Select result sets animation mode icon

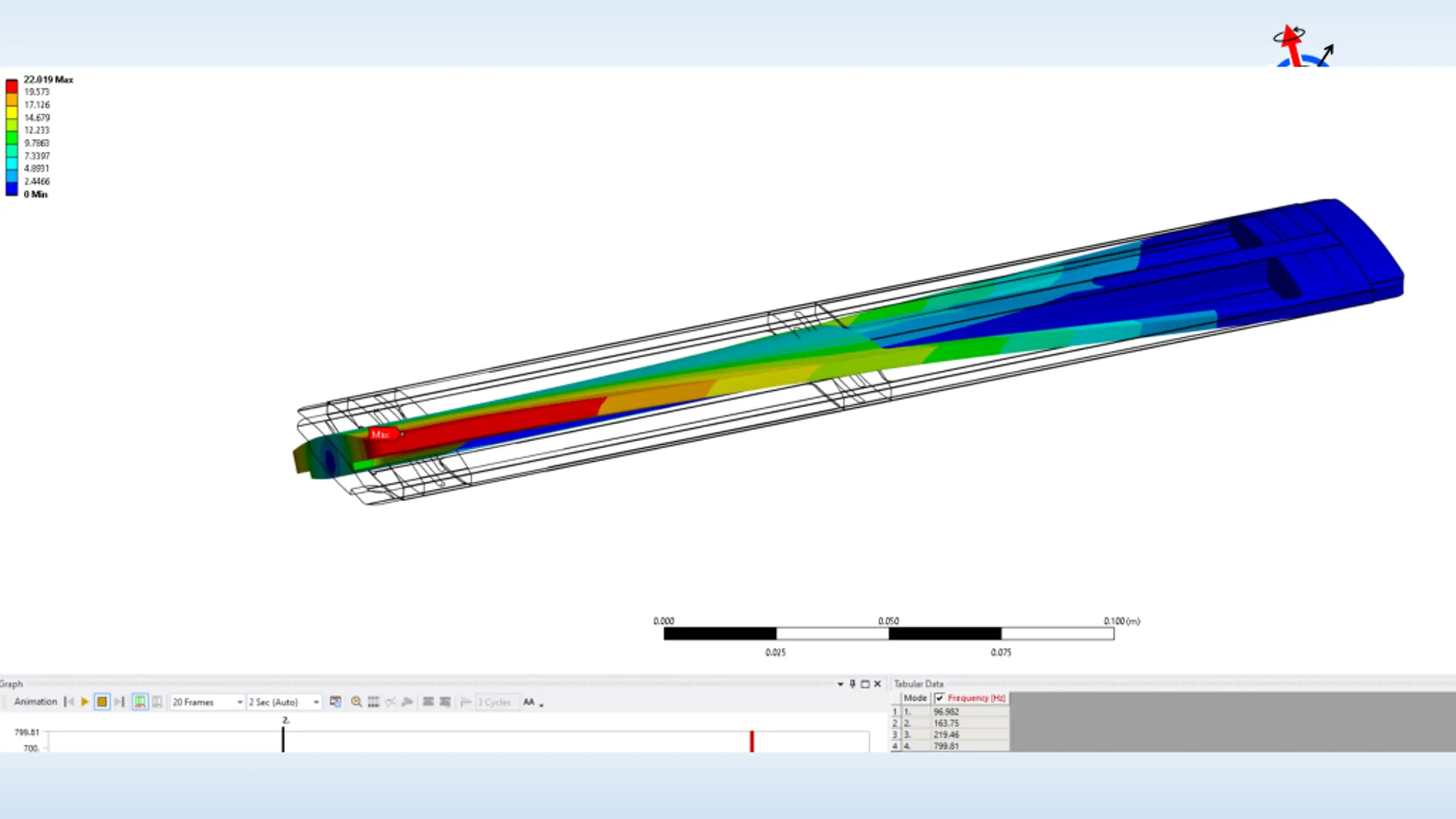[157, 702]
